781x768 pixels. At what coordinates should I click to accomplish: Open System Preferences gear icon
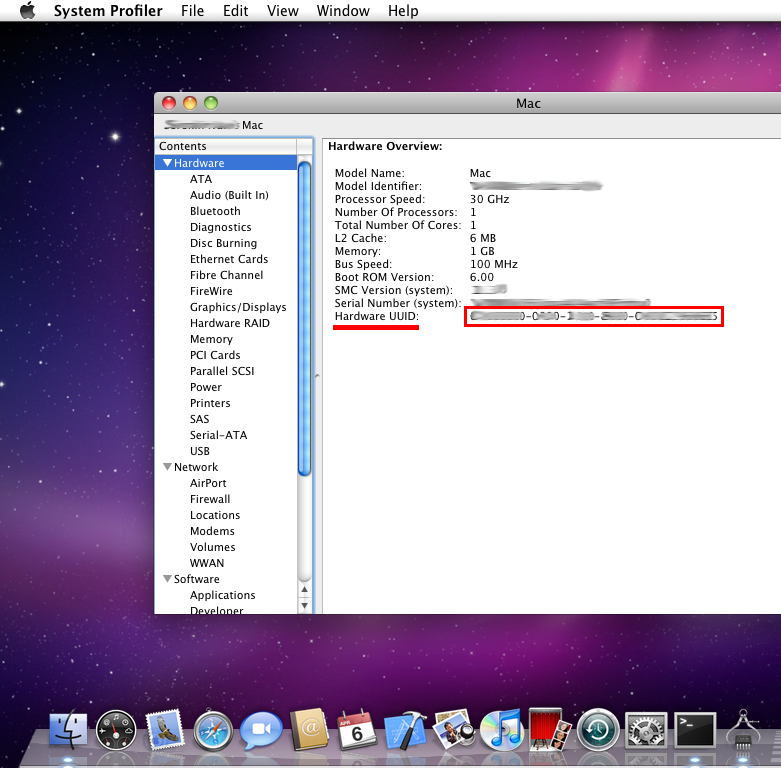click(646, 730)
